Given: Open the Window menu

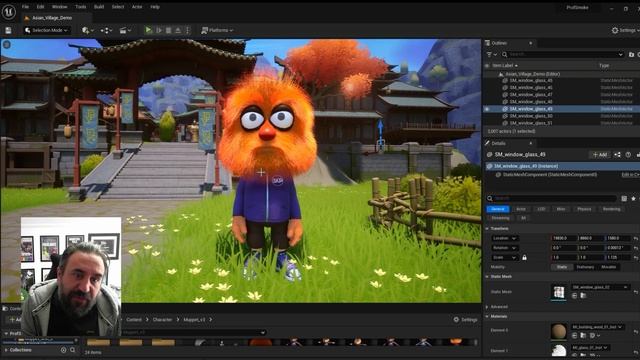Looking at the screenshot, I should click(60, 7).
